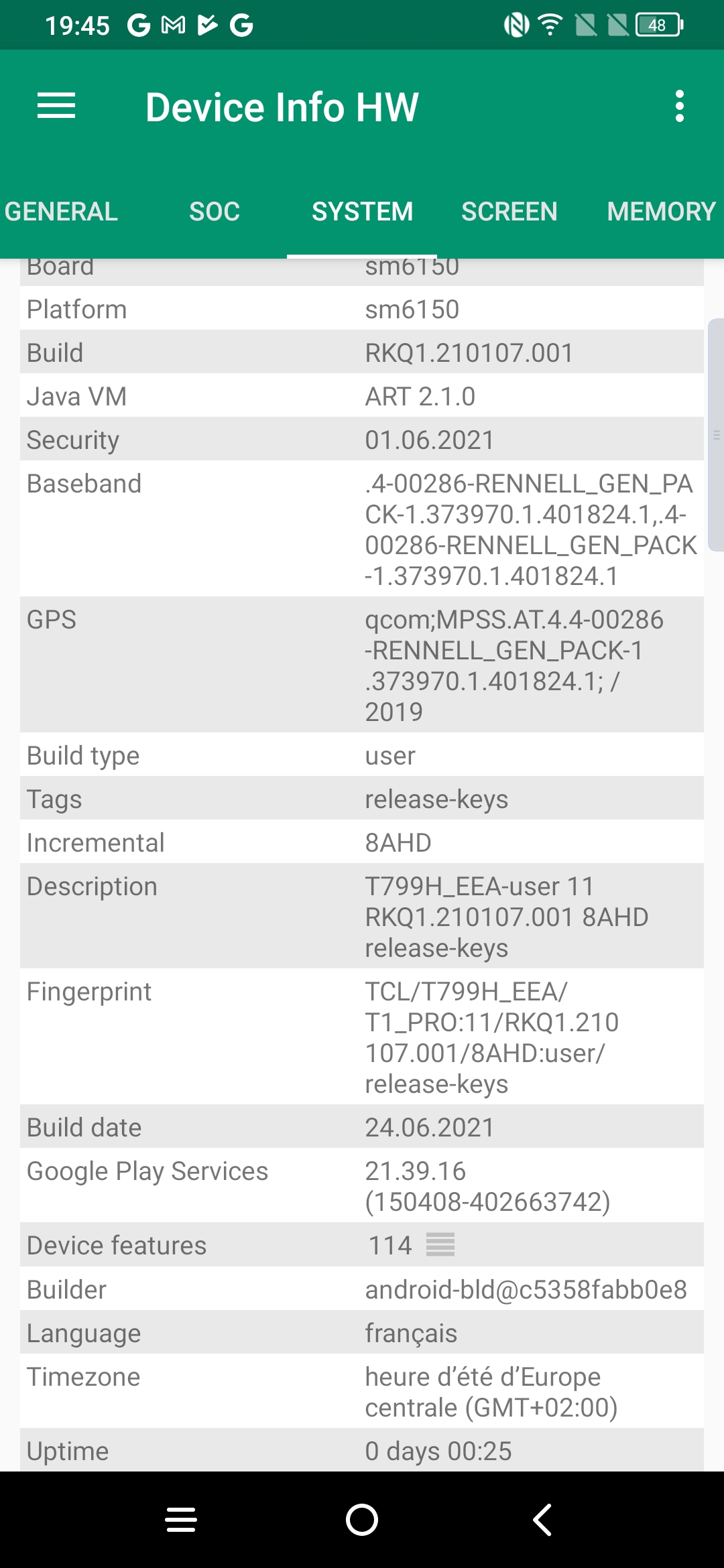Open the hamburger navigation drawer
This screenshot has width=724, height=1568.
(56, 107)
